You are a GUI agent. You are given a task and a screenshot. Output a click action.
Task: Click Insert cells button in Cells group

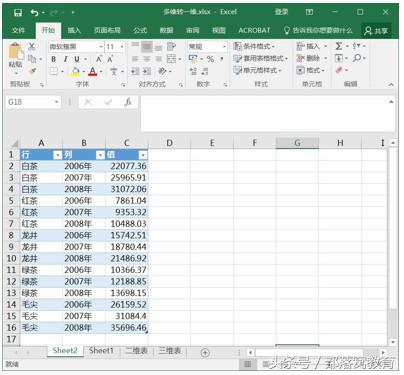(308, 46)
